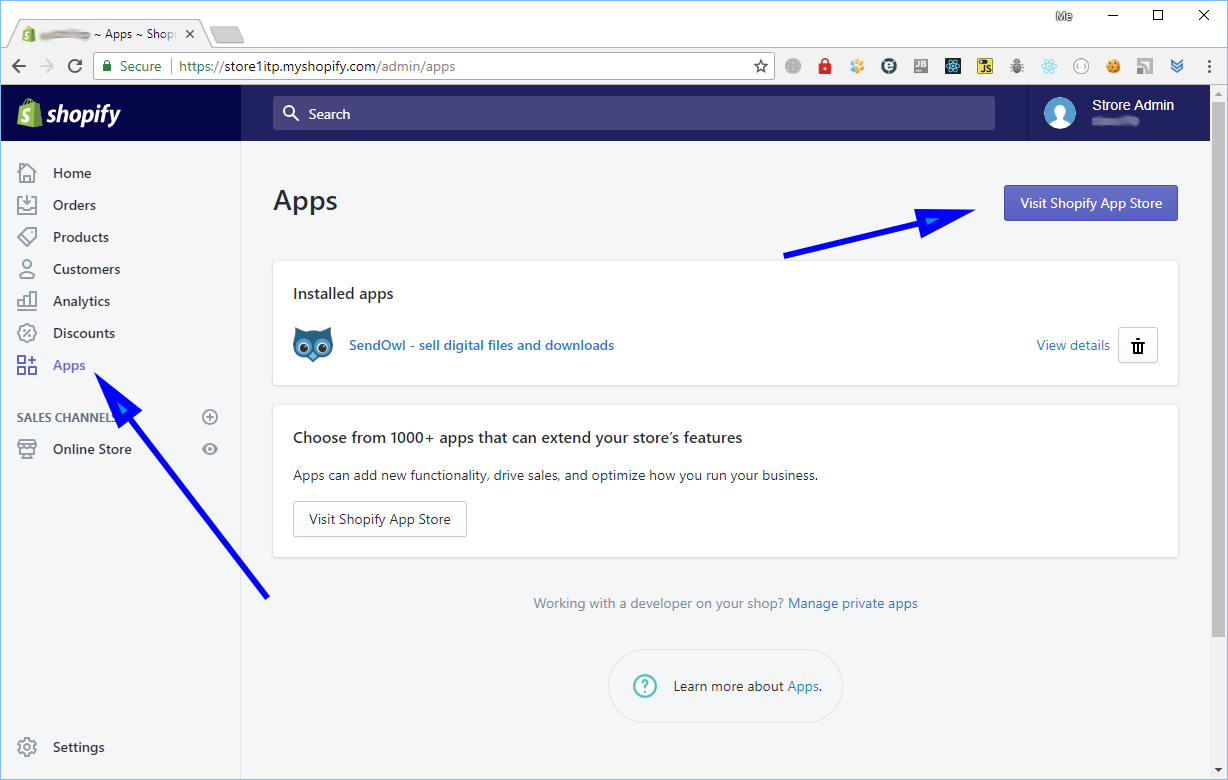1228x780 pixels.
Task: Click the black React Developer Tools icon
Action: click(953, 66)
